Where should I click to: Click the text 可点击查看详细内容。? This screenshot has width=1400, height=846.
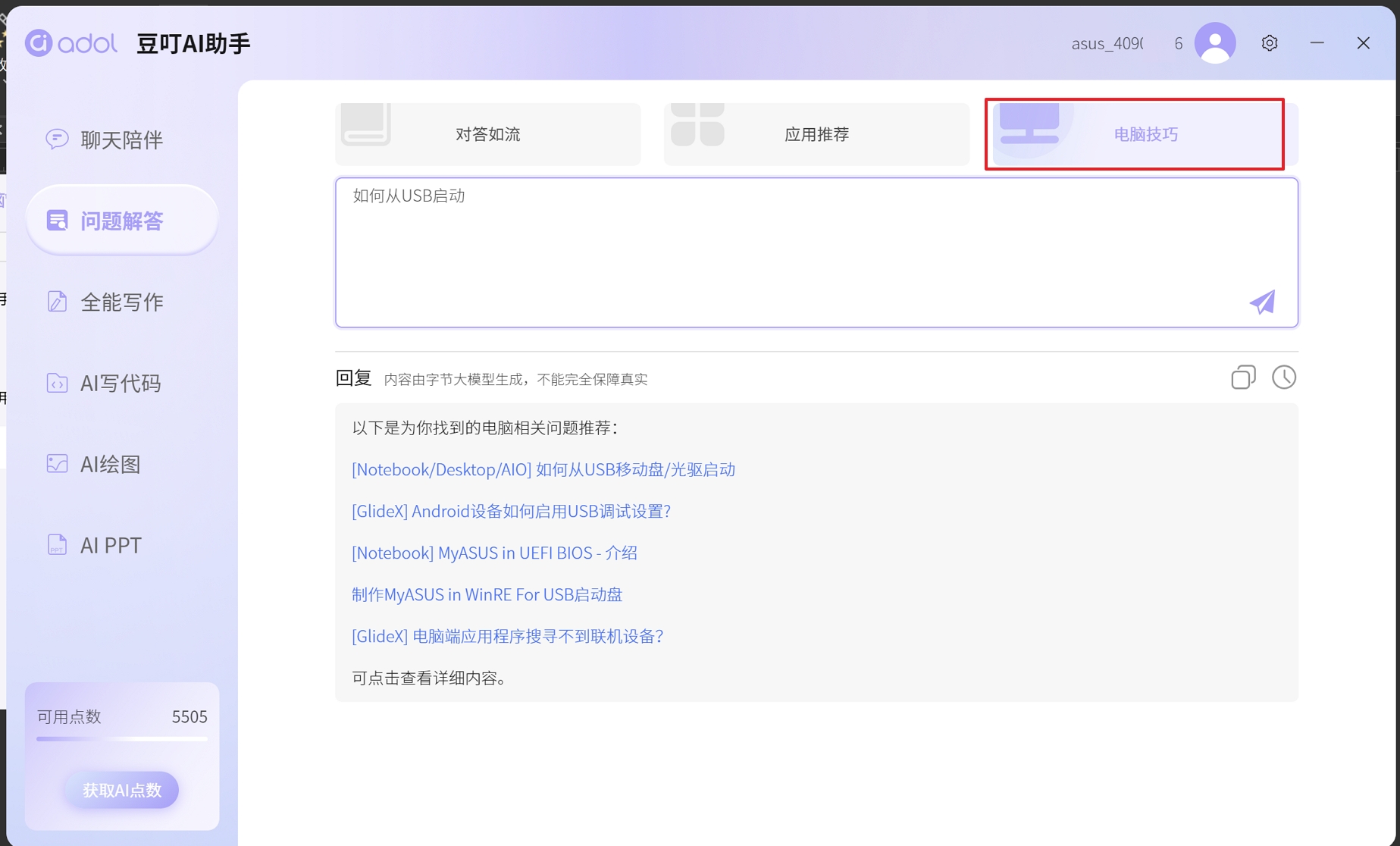point(430,678)
